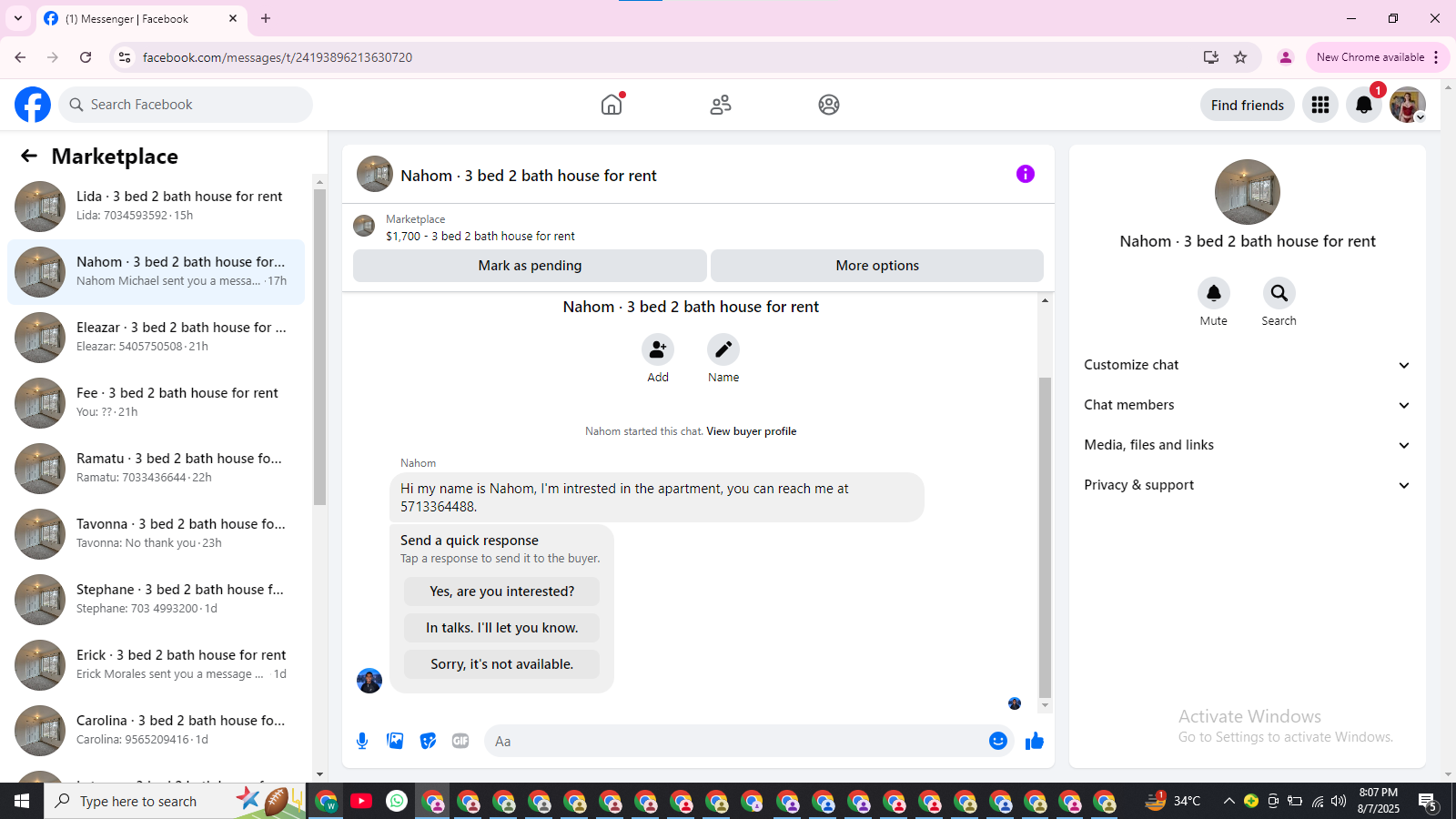Open the Chrome three-dot menu
The height and width of the screenshot is (819, 1456).
(1436, 57)
